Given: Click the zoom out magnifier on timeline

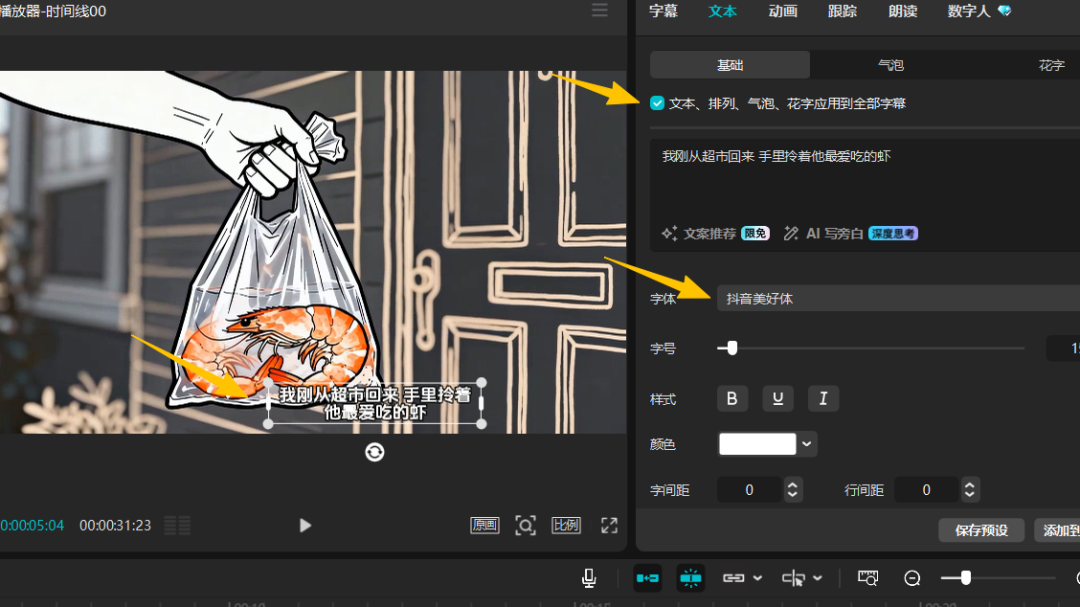Looking at the screenshot, I should tap(912, 578).
